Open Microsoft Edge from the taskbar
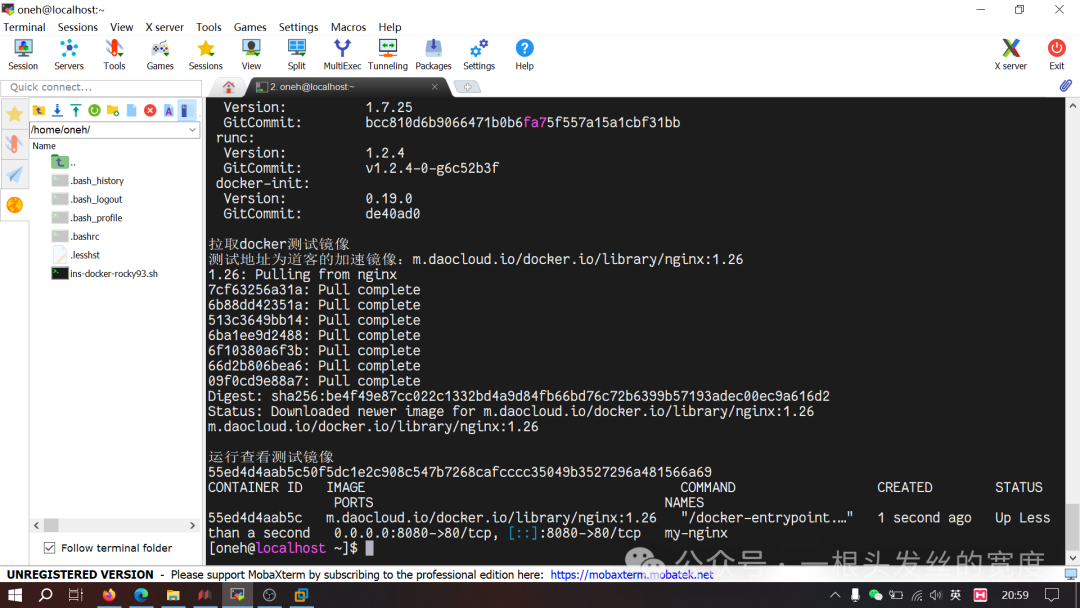The image size is (1080, 608). pos(141,595)
